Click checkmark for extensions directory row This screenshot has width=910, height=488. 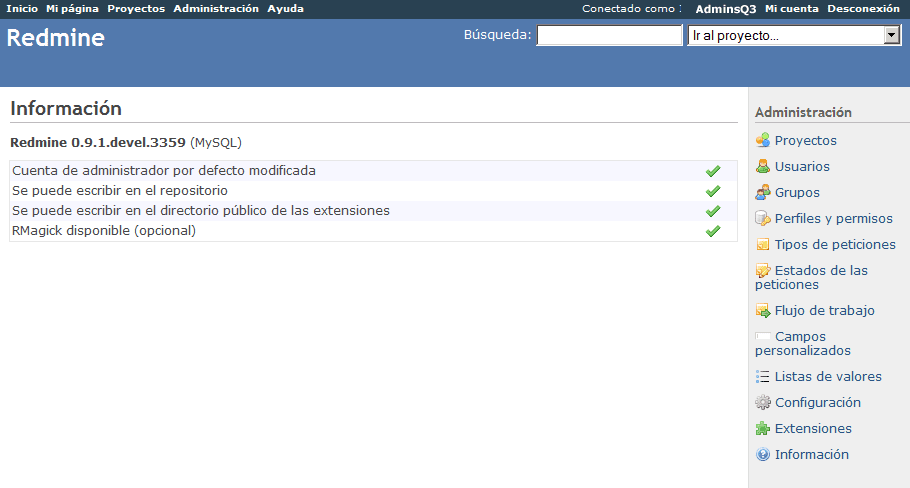[713, 211]
